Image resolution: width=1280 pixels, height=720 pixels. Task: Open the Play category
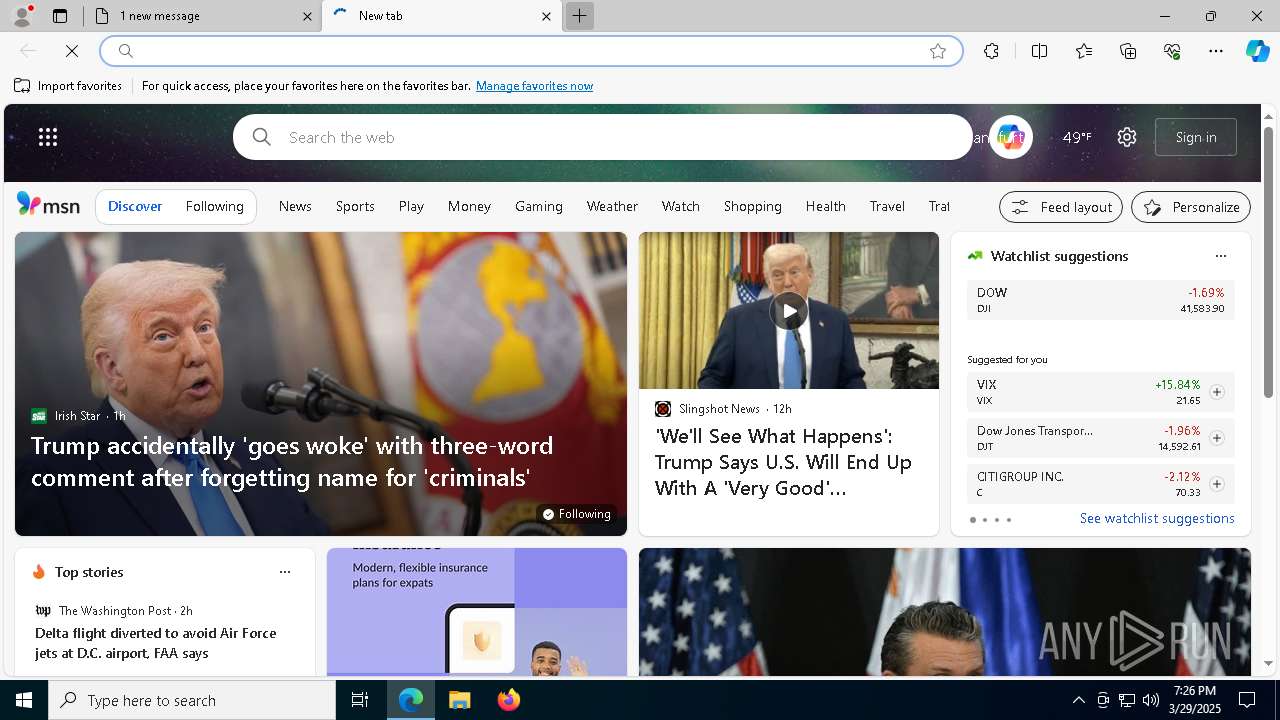[x=411, y=206]
